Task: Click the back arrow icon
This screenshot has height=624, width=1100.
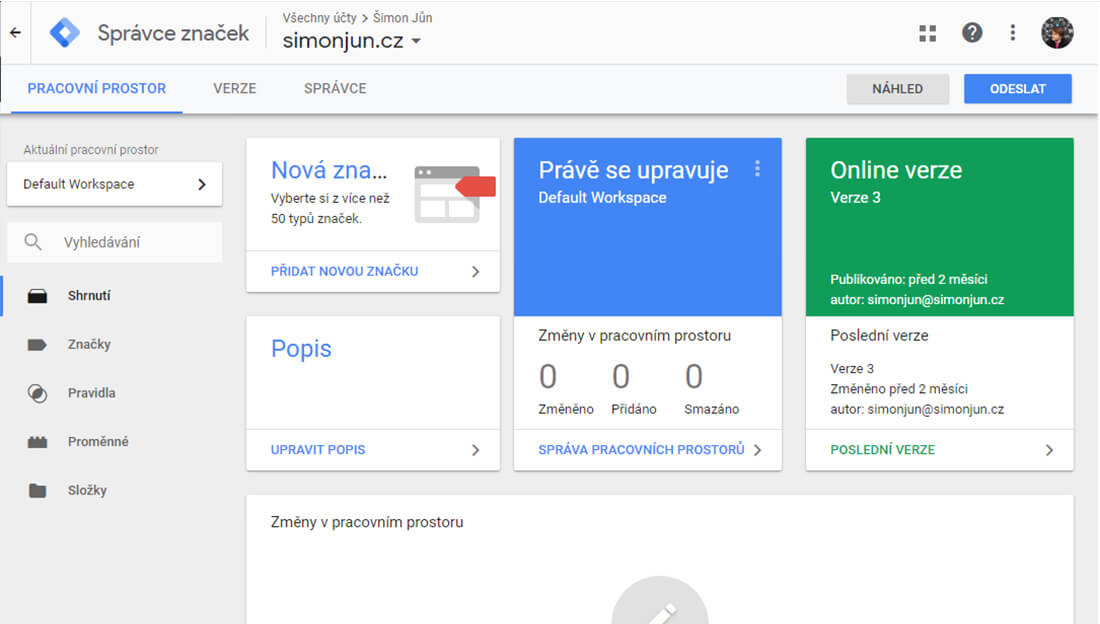Action: pyautogui.click(x=15, y=32)
